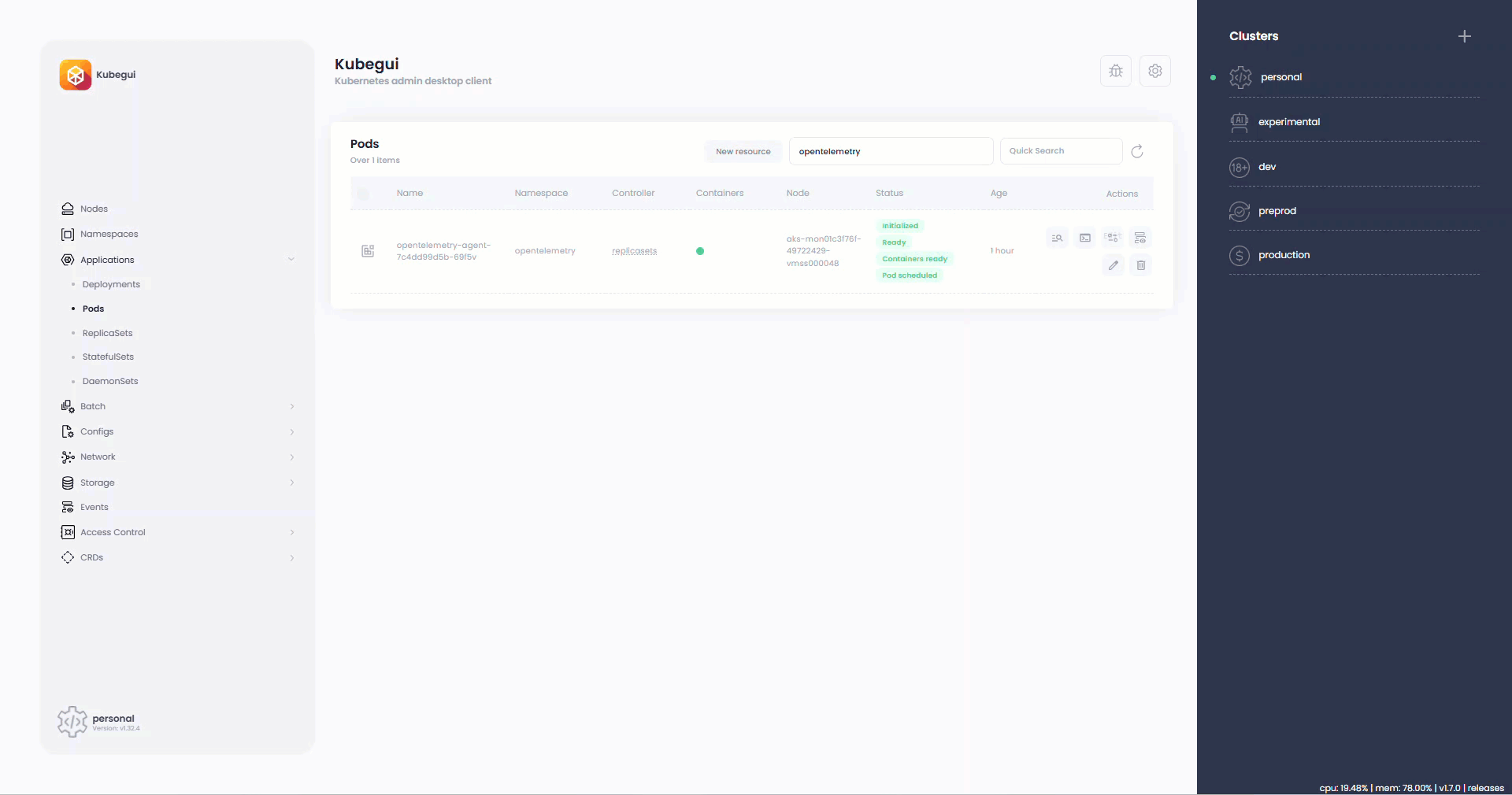The height and width of the screenshot is (795, 1512).
Task: Open settings with the gear icon
Action: coord(1155,71)
